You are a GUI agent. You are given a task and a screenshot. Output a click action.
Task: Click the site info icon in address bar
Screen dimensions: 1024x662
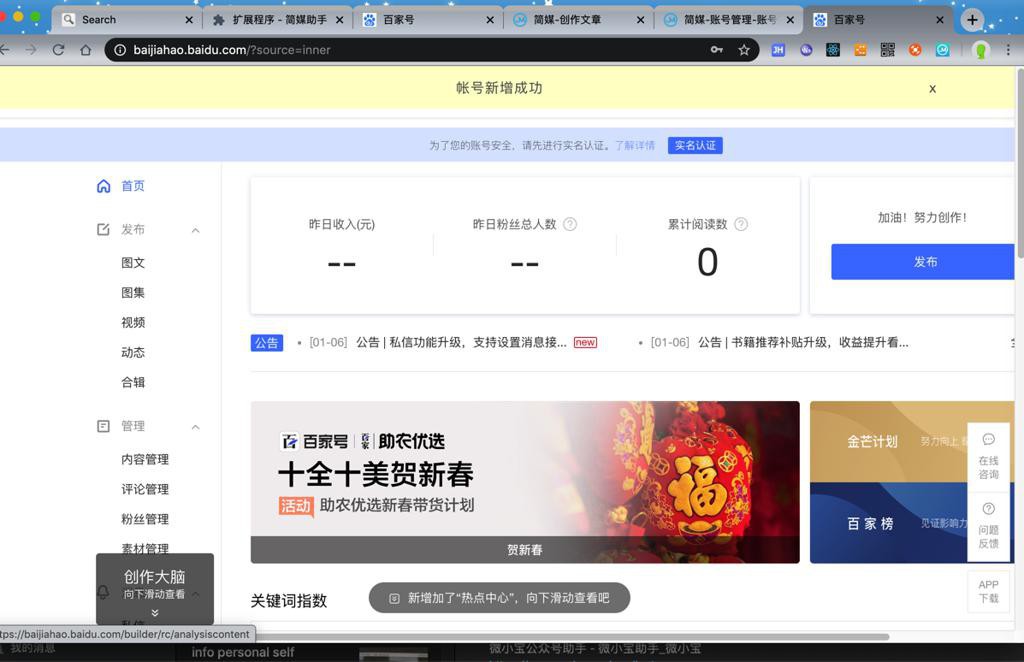[120, 50]
